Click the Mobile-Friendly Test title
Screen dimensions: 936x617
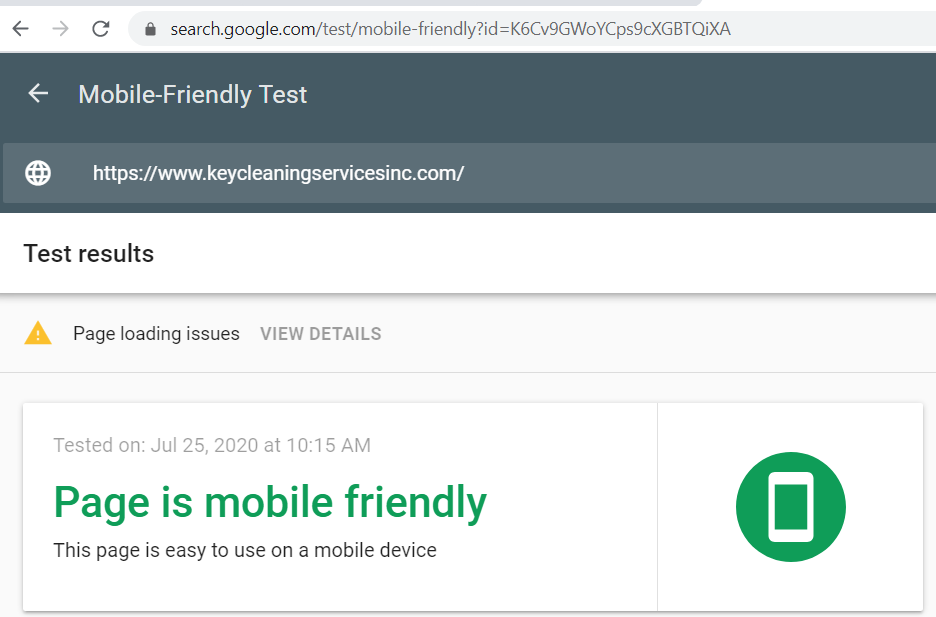193,95
